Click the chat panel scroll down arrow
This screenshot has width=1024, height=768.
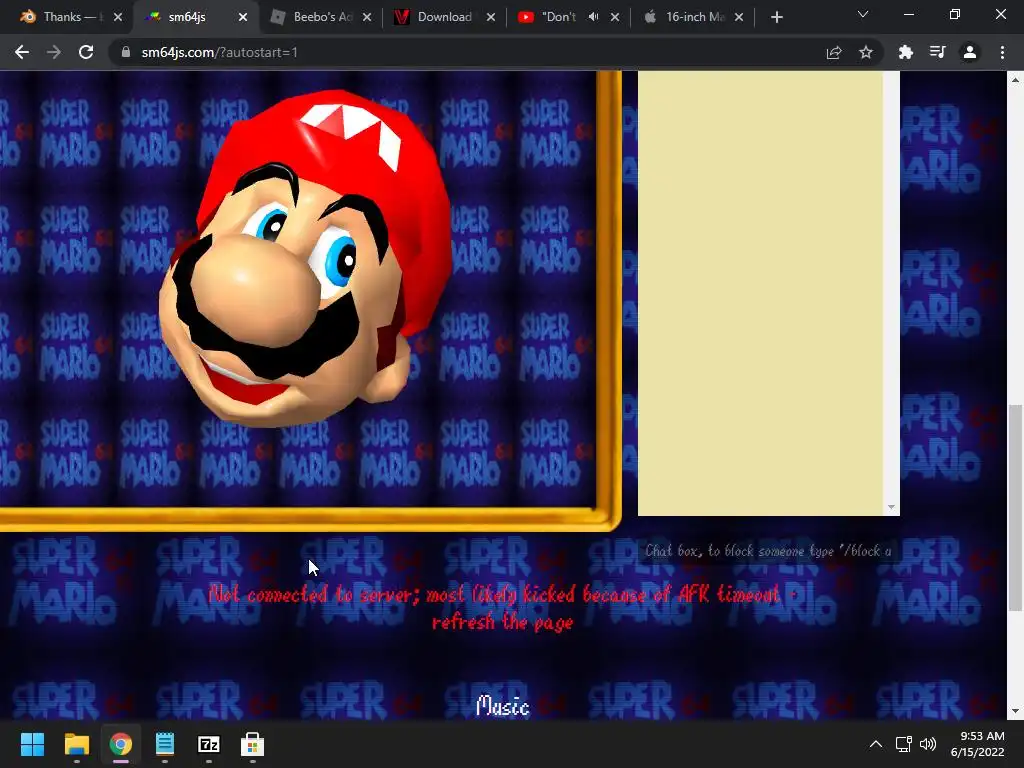891,508
